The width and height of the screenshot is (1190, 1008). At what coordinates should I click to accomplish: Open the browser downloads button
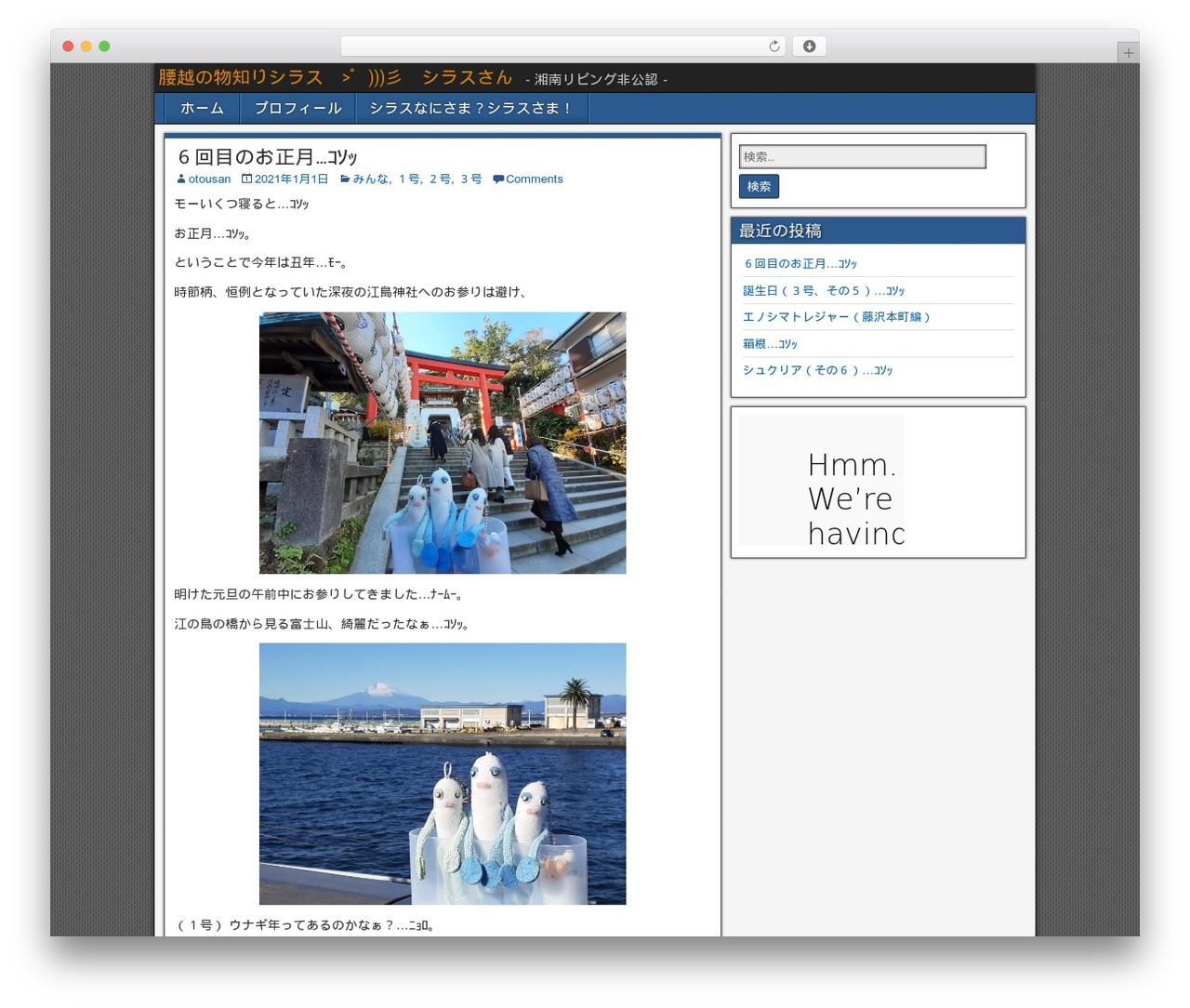[809, 46]
